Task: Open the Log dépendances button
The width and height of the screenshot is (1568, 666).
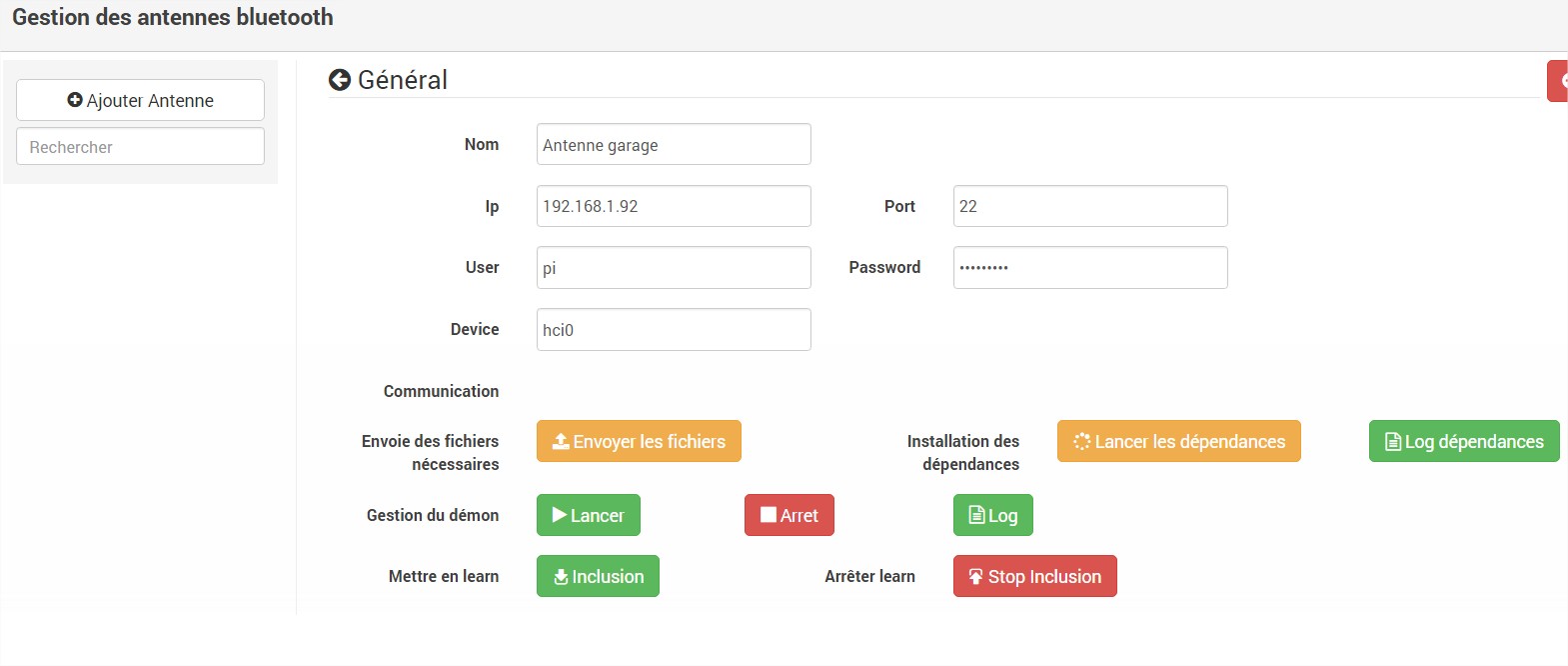Action: [x=1464, y=441]
